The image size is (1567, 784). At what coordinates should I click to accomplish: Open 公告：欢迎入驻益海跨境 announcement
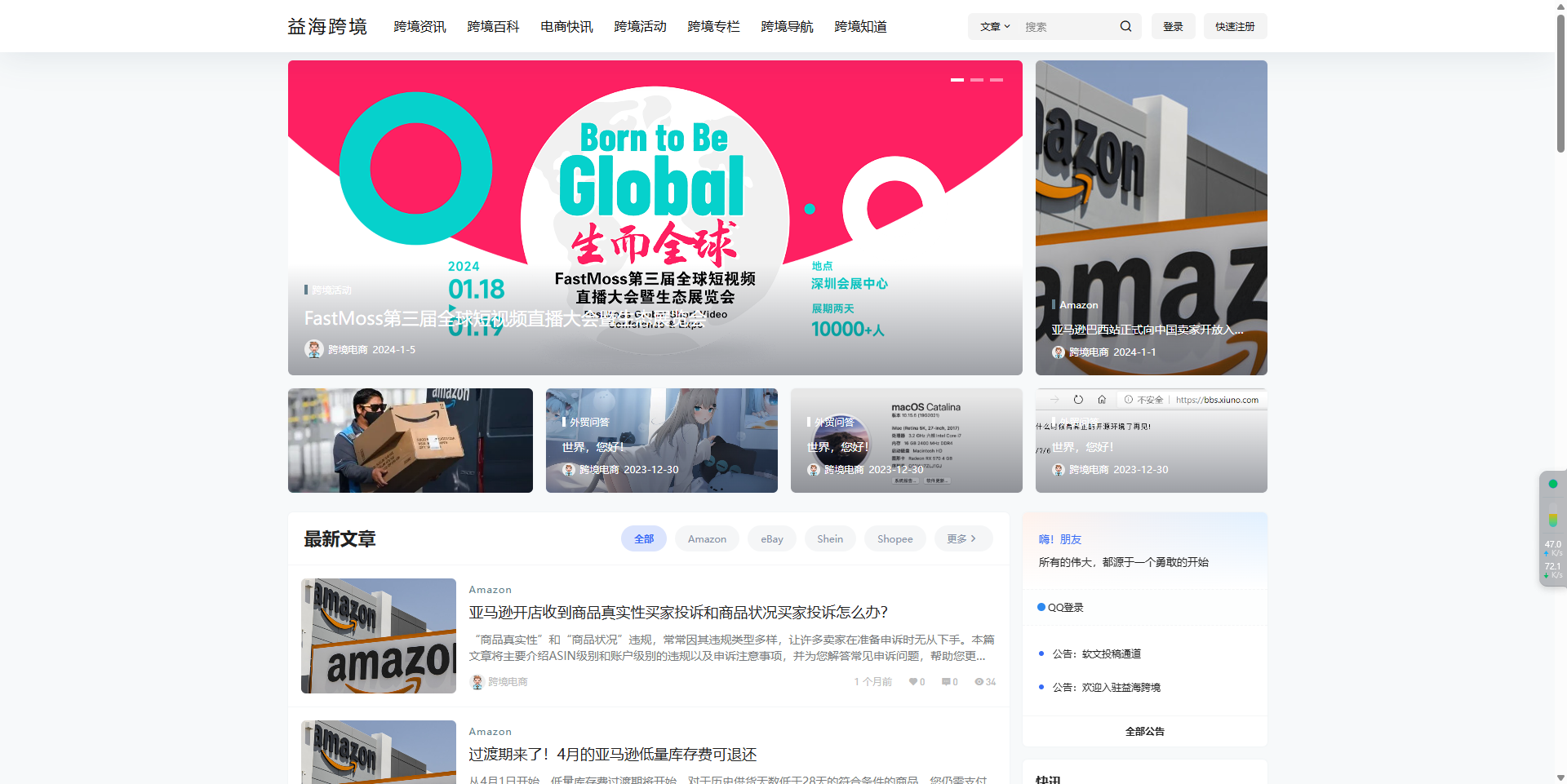[1106, 688]
